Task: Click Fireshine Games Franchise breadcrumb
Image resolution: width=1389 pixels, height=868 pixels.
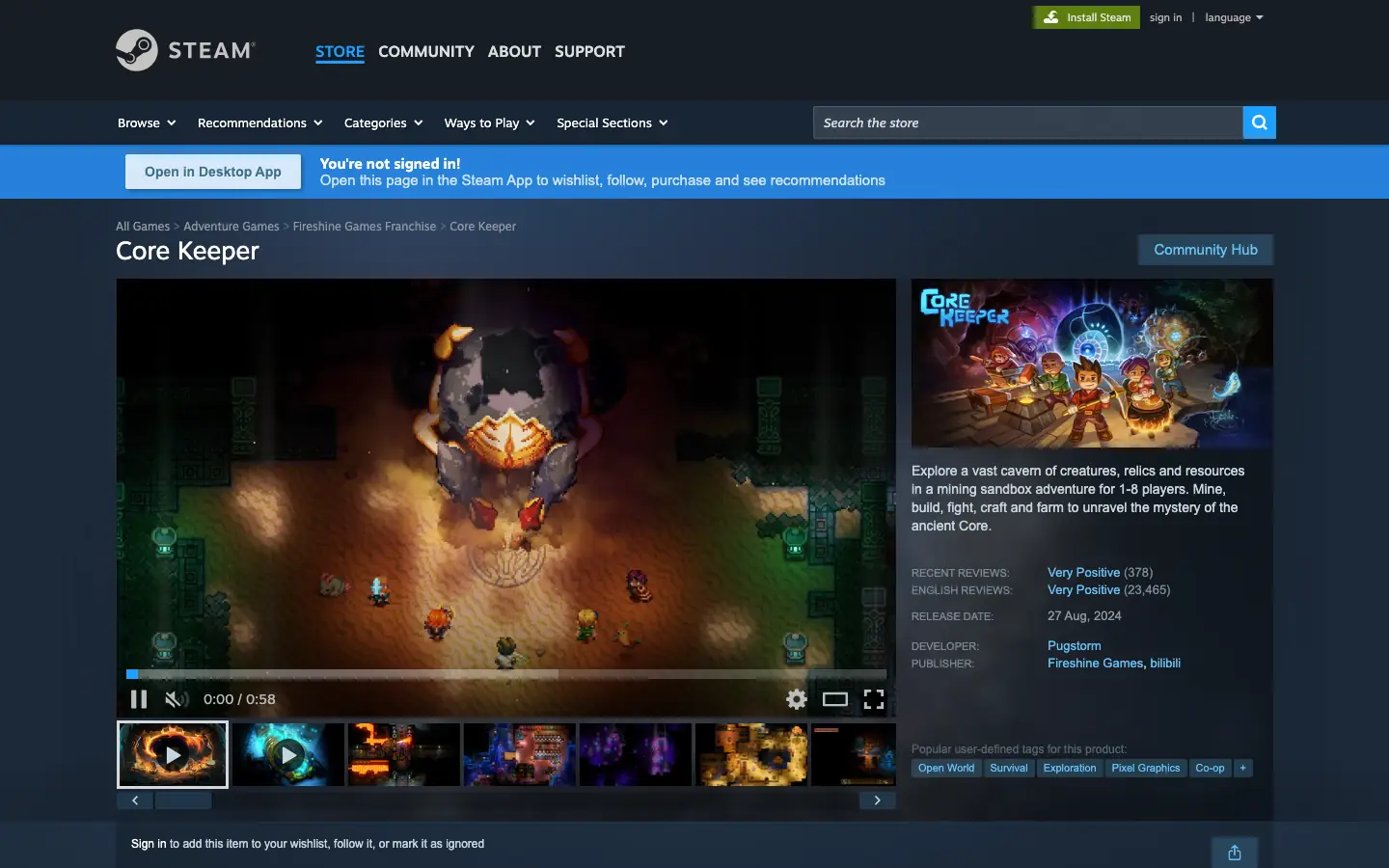Action: tap(365, 227)
